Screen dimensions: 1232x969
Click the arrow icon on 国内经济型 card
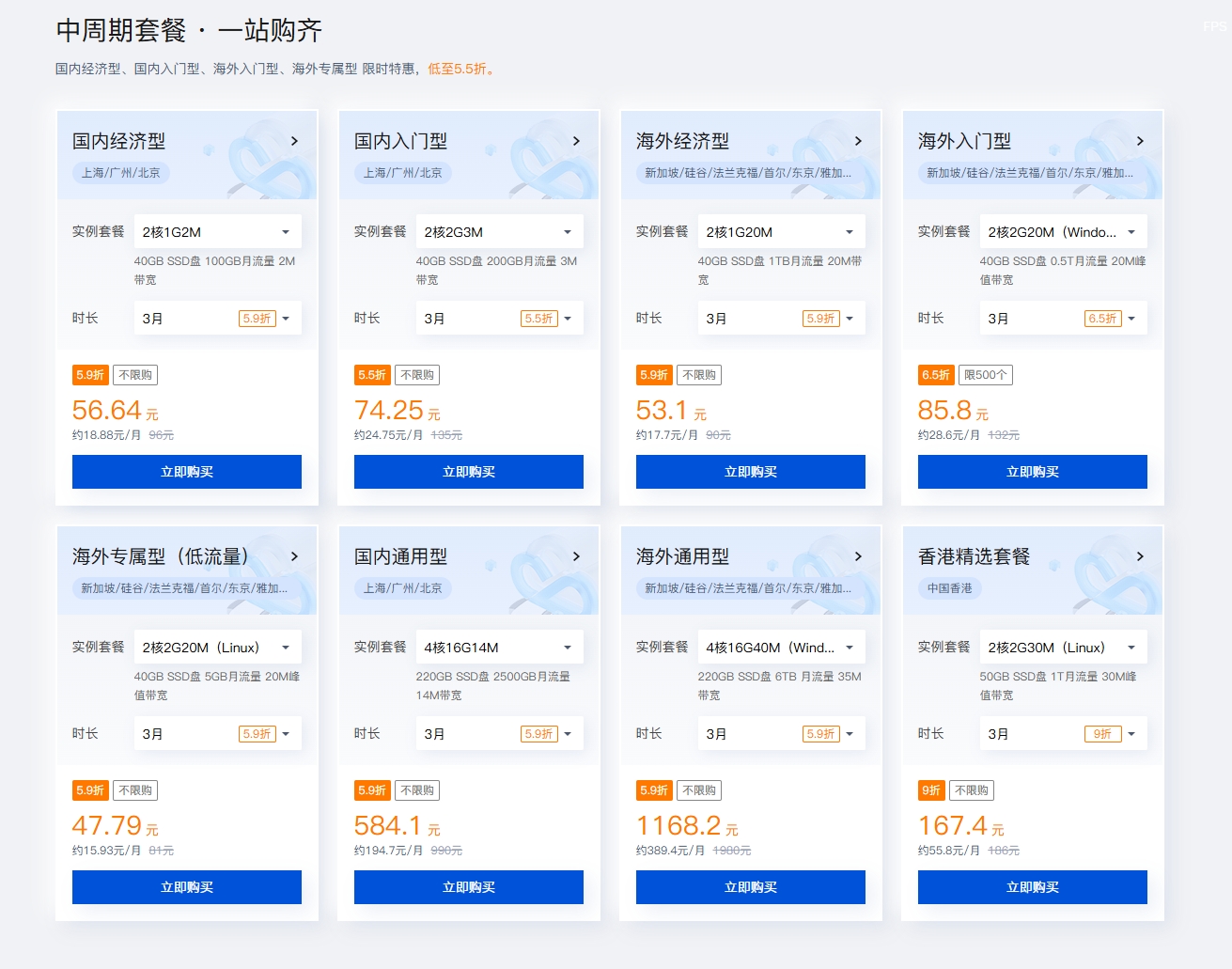coord(294,141)
